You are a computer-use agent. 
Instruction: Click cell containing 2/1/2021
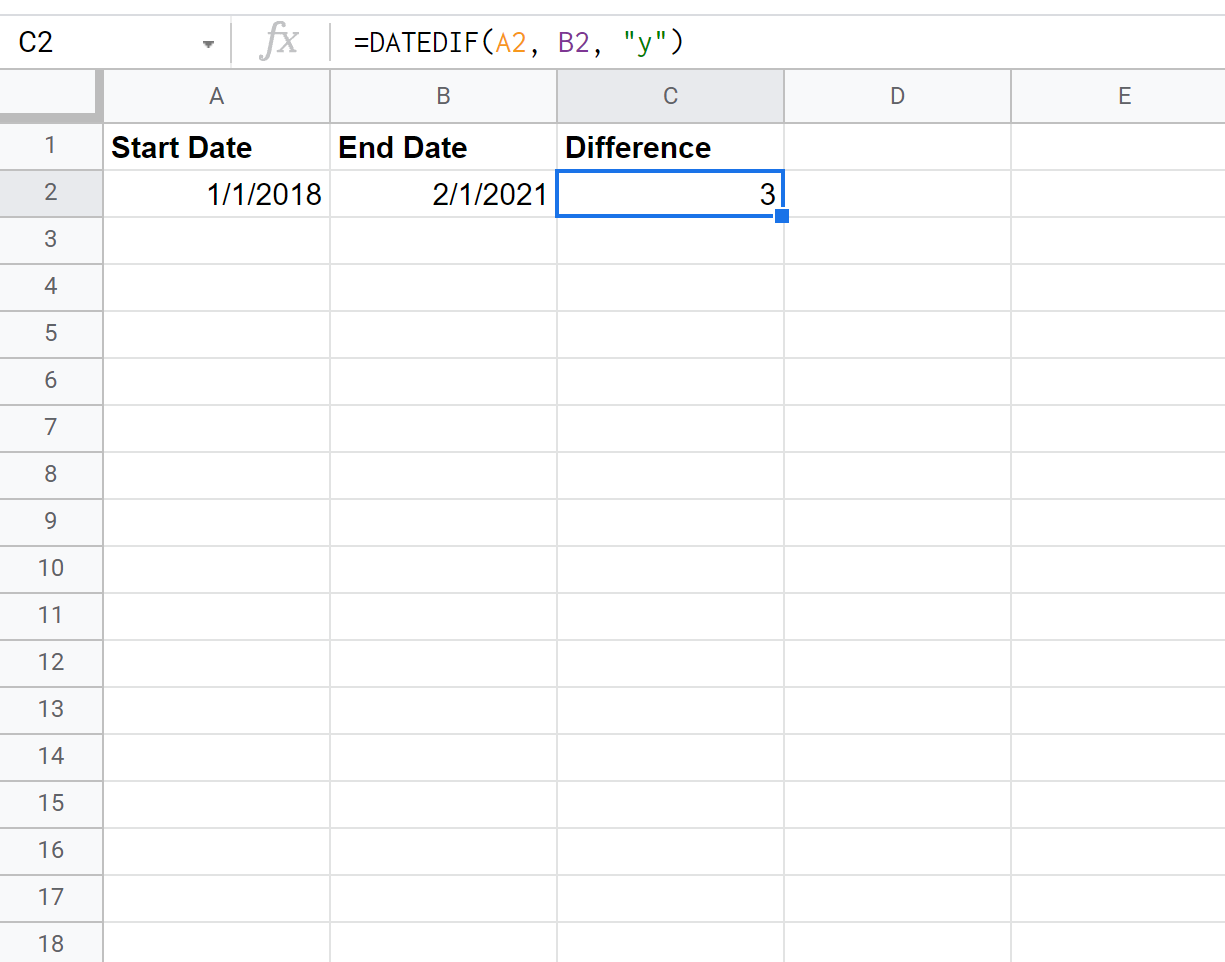(443, 194)
